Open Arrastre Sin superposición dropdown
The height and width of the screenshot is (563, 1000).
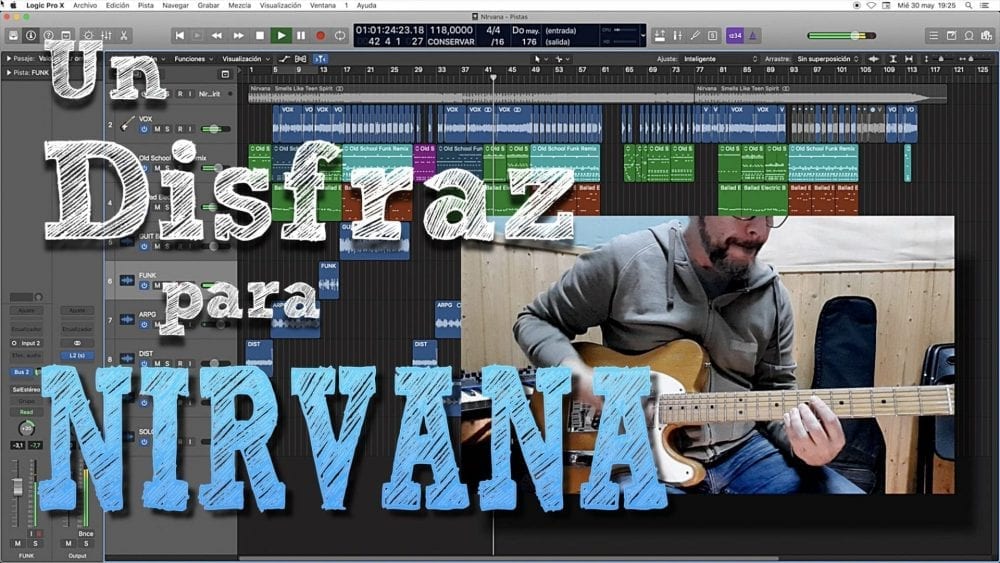828,59
